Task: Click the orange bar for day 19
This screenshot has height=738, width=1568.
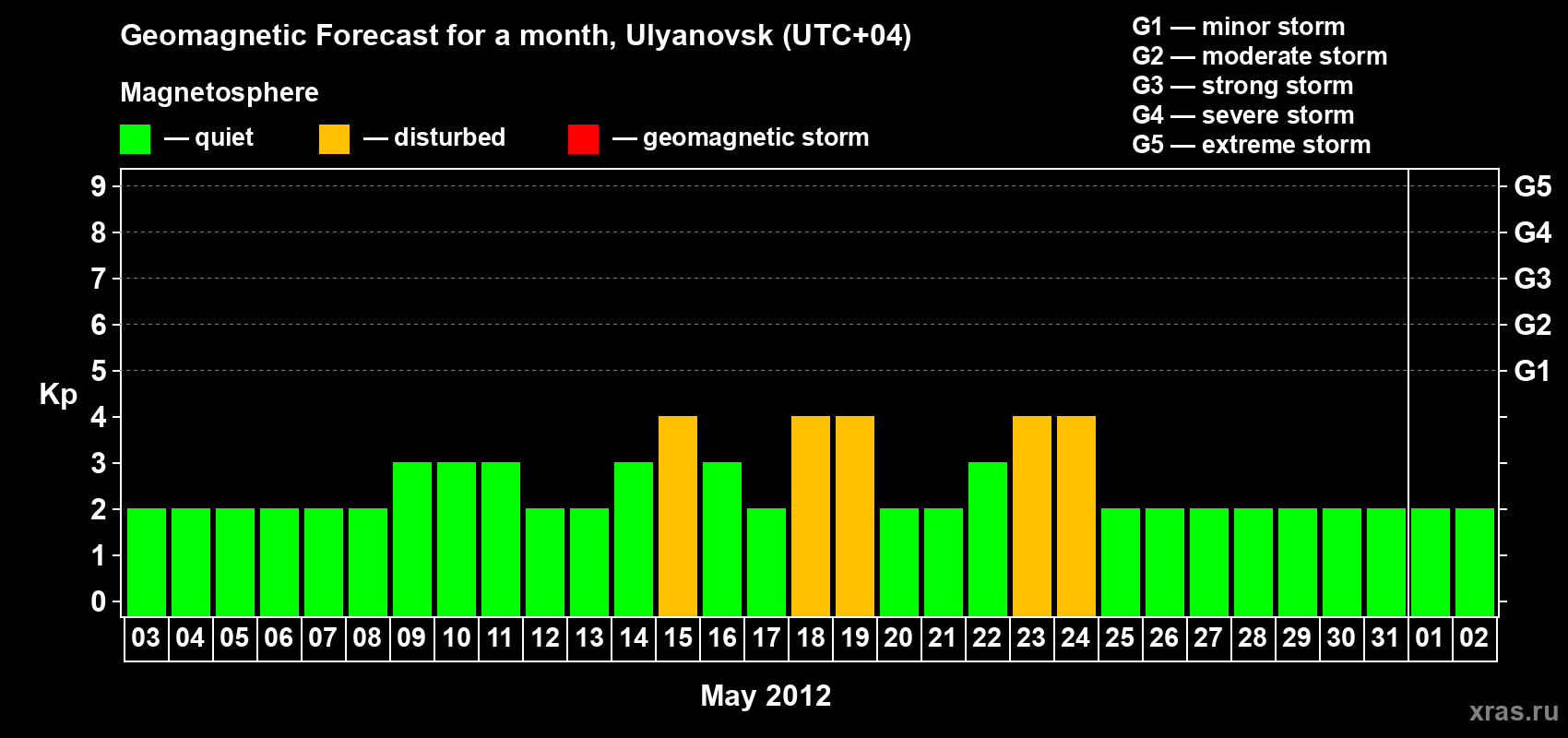Action: coord(855,516)
